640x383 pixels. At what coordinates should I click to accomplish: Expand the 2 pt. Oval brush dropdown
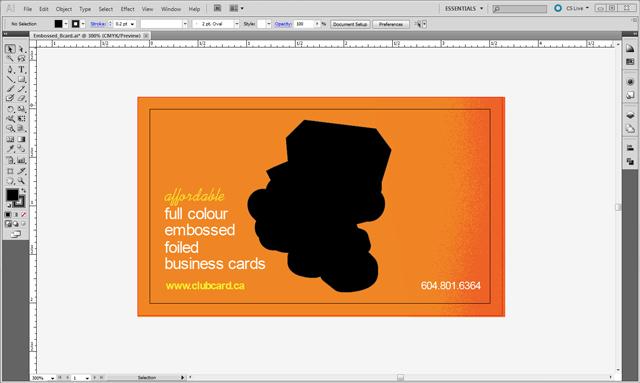[236, 24]
